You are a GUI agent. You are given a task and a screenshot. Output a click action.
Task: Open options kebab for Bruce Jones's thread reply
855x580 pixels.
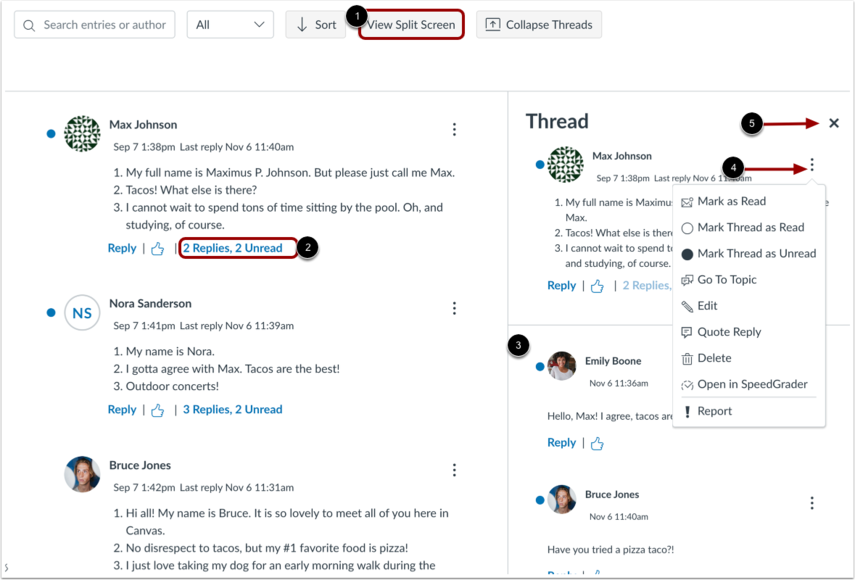tap(812, 503)
